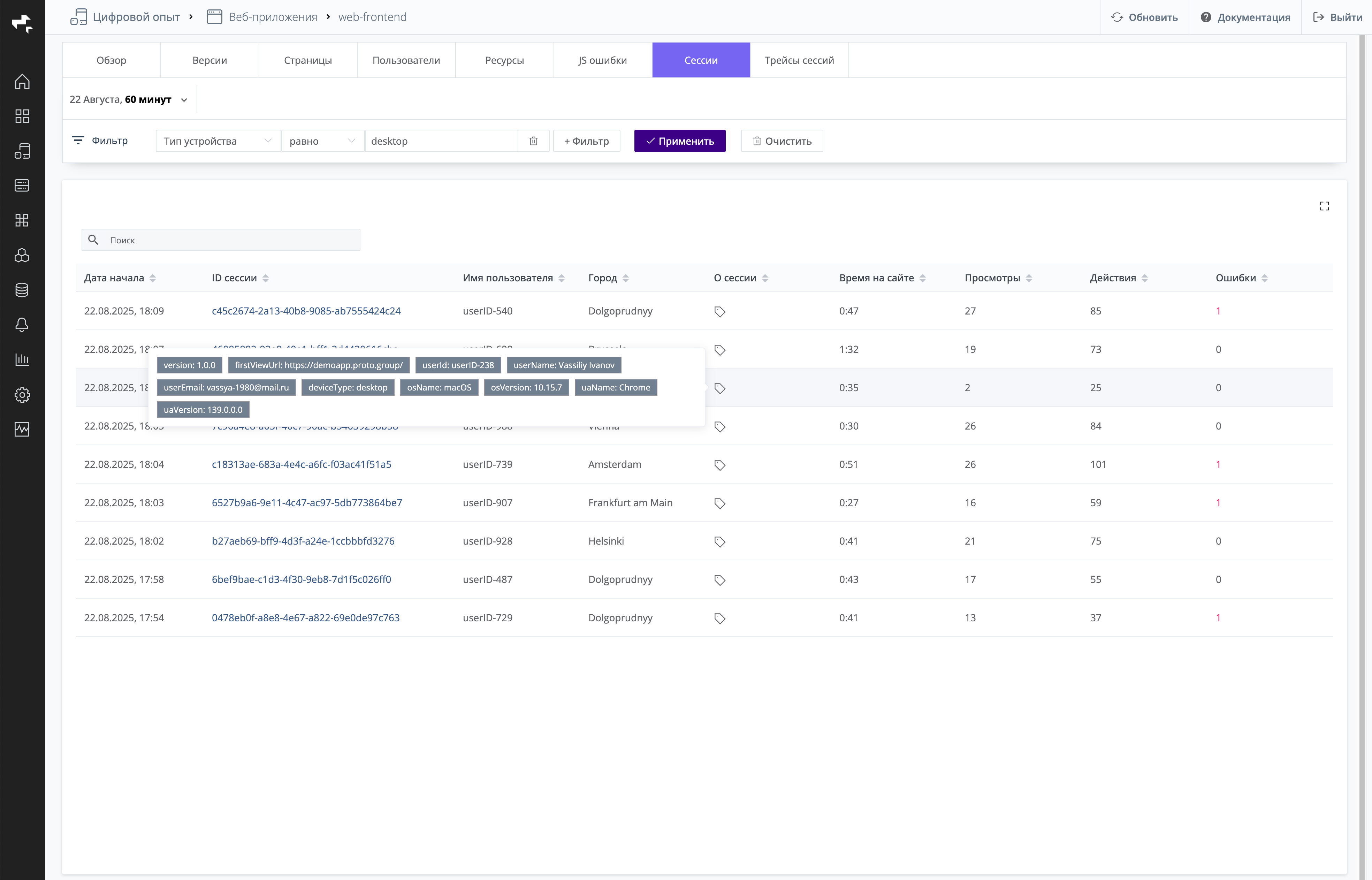
Task: Click the Поиск search field
Action: [221, 240]
